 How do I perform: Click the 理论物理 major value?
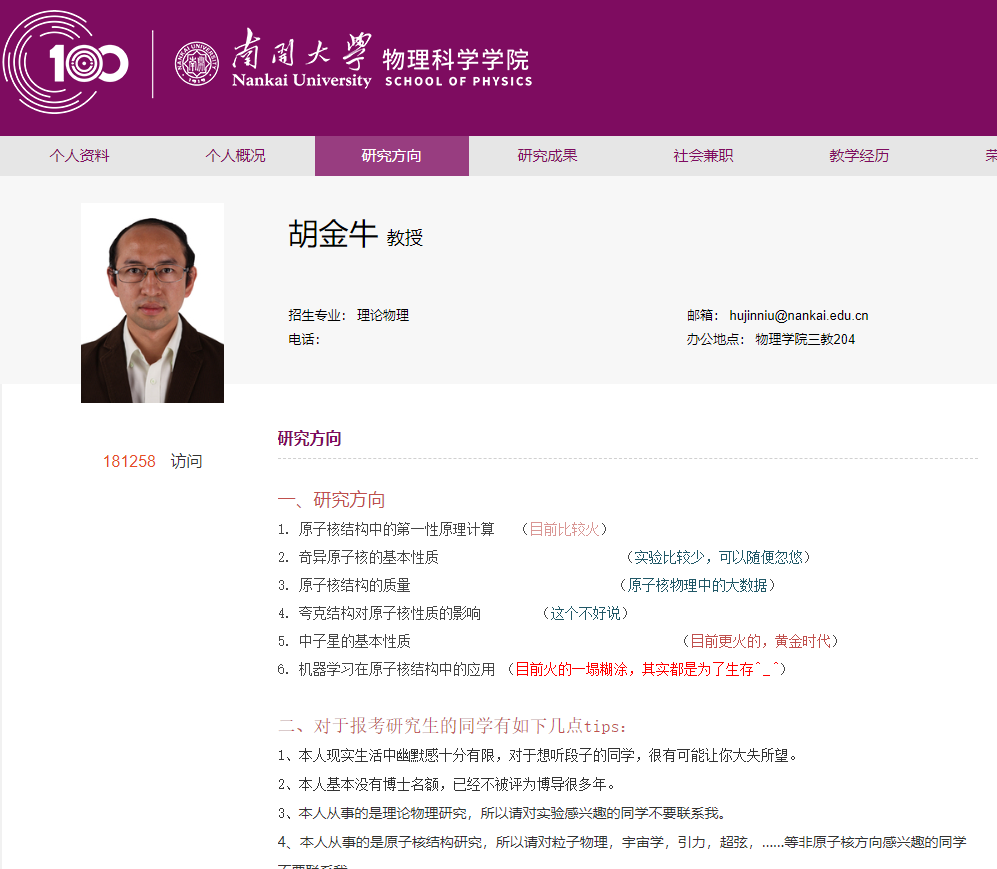(x=383, y=315)
